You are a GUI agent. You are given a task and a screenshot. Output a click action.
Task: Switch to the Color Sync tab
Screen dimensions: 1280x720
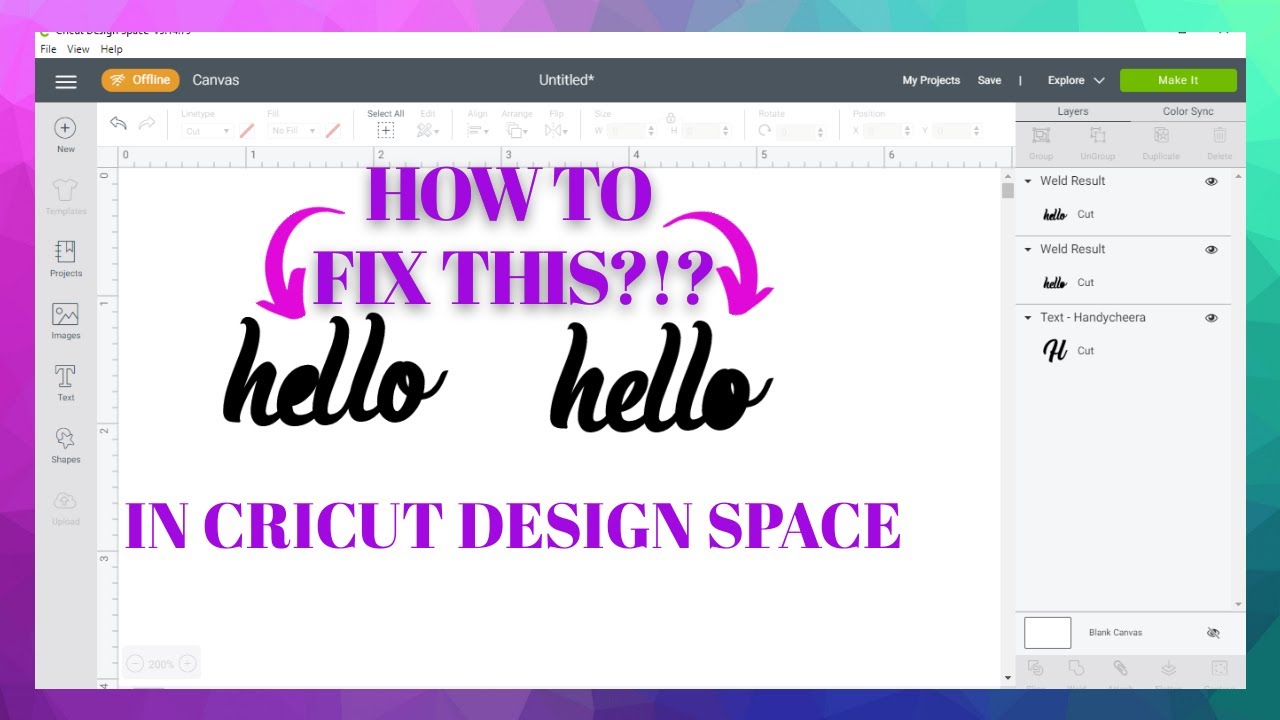tap(1188, 112)
